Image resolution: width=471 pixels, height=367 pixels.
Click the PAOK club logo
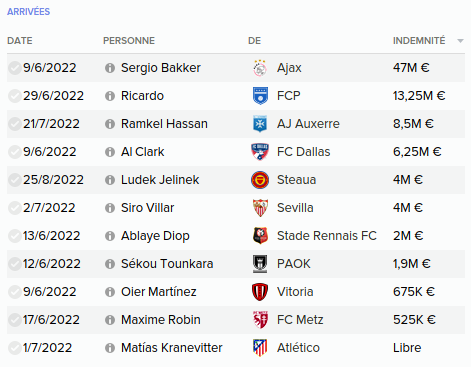[260, 264]
